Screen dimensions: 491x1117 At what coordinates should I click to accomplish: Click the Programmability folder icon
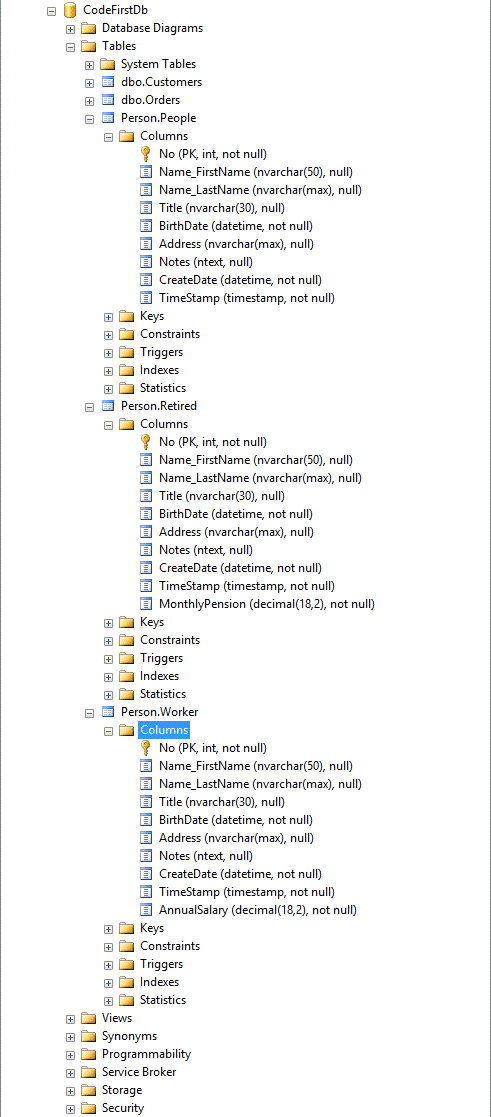(88, 1054)
